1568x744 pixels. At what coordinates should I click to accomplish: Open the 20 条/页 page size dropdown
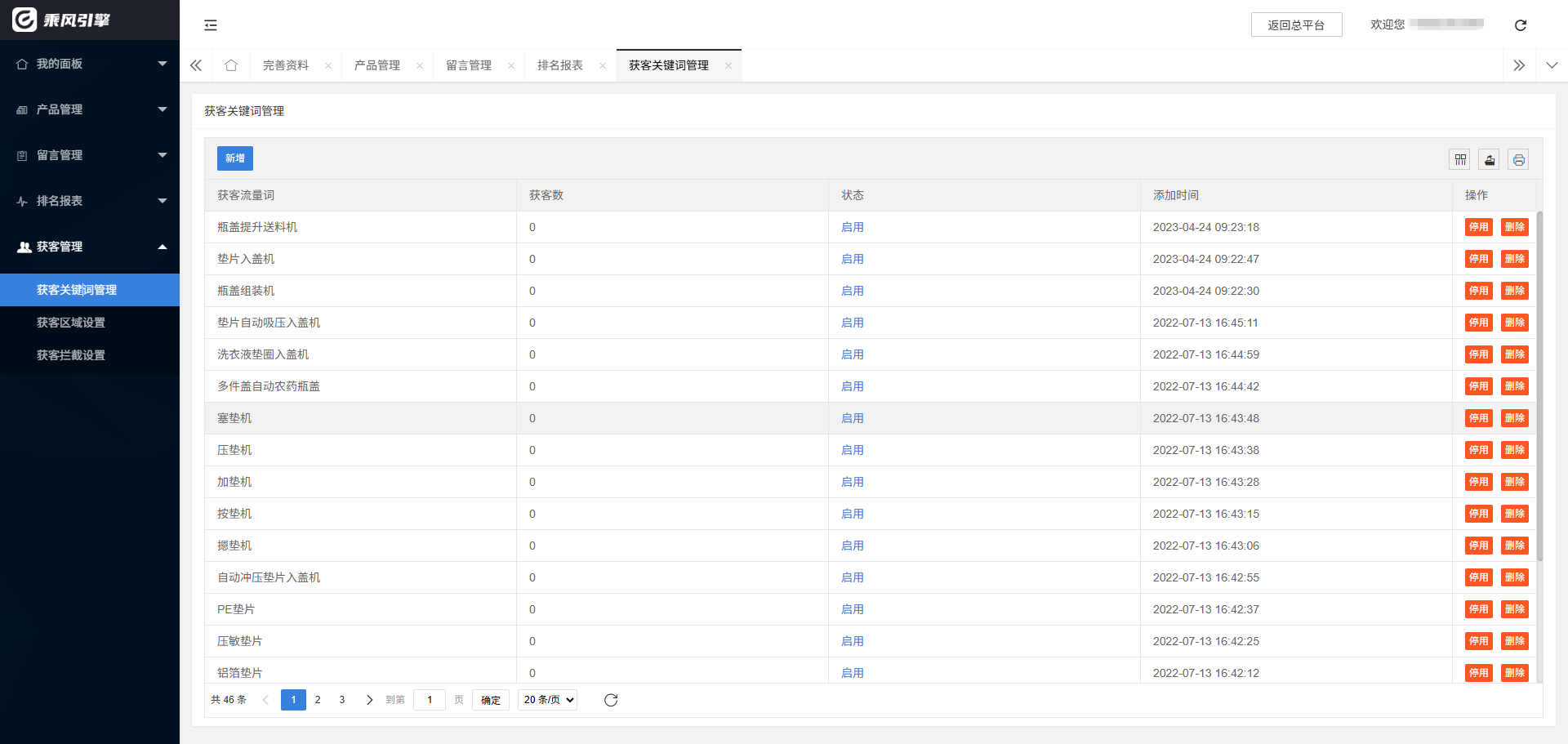point(547,700)
